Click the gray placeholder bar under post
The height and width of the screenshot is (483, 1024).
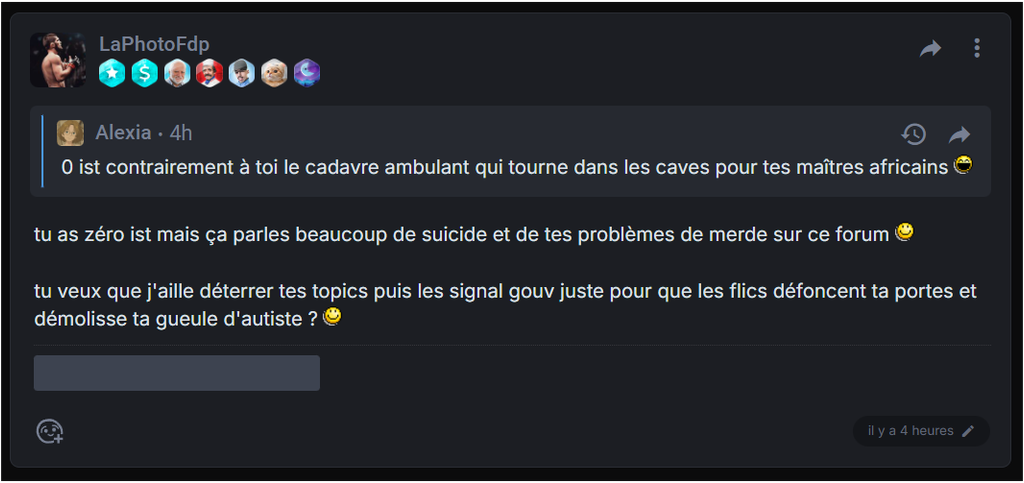[x=177, y=373]
